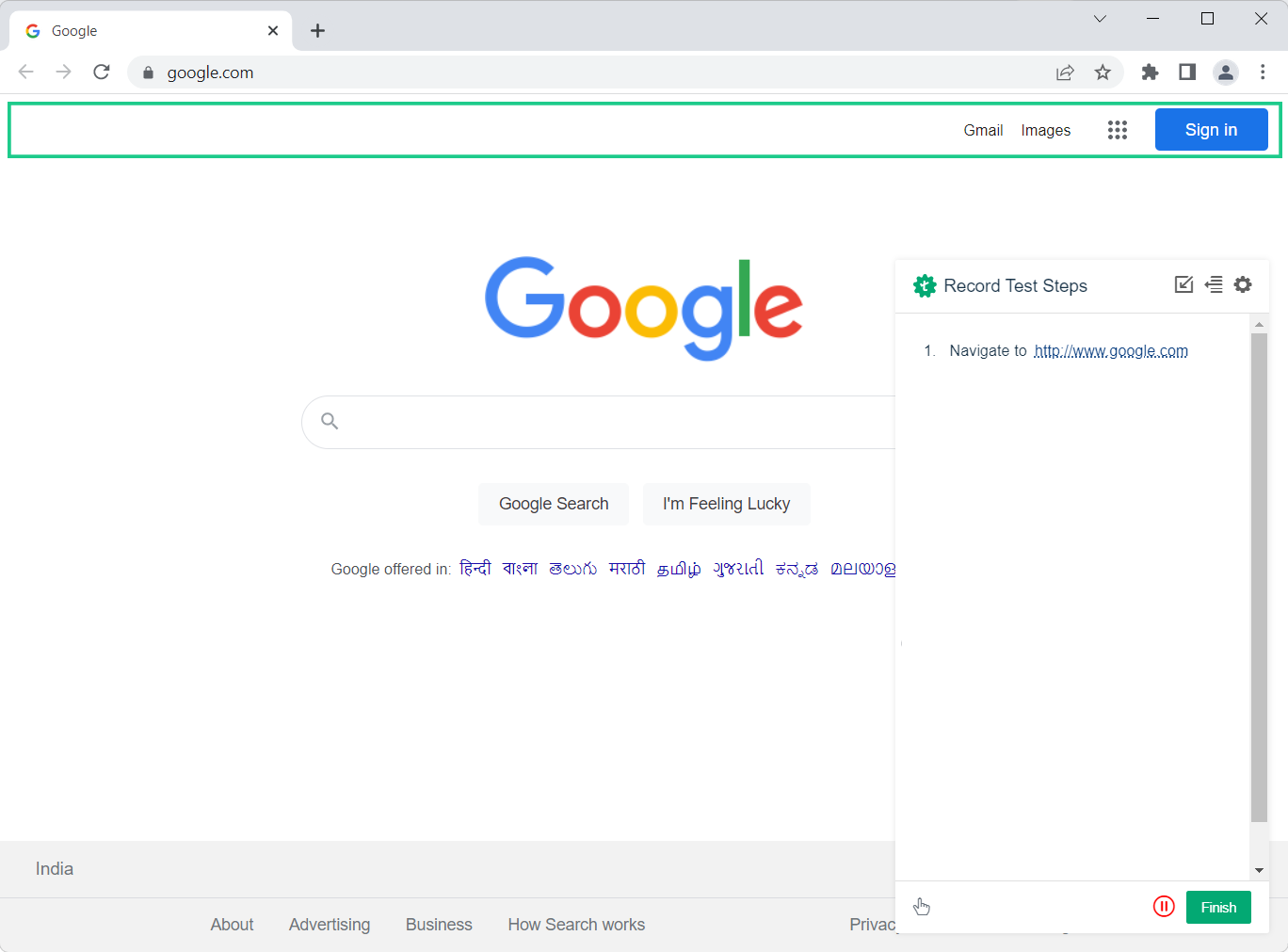Viewport: 1288px width, 952px height.
Task: Switch Google to Bengali (বাংলা)
Action: [x=520, y=568]
